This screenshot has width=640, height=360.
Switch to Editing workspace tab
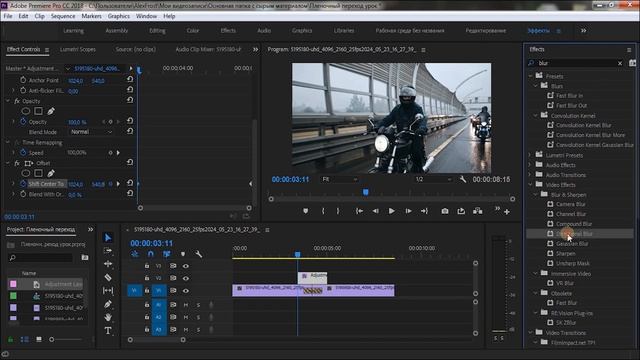[x=157, y=31]
